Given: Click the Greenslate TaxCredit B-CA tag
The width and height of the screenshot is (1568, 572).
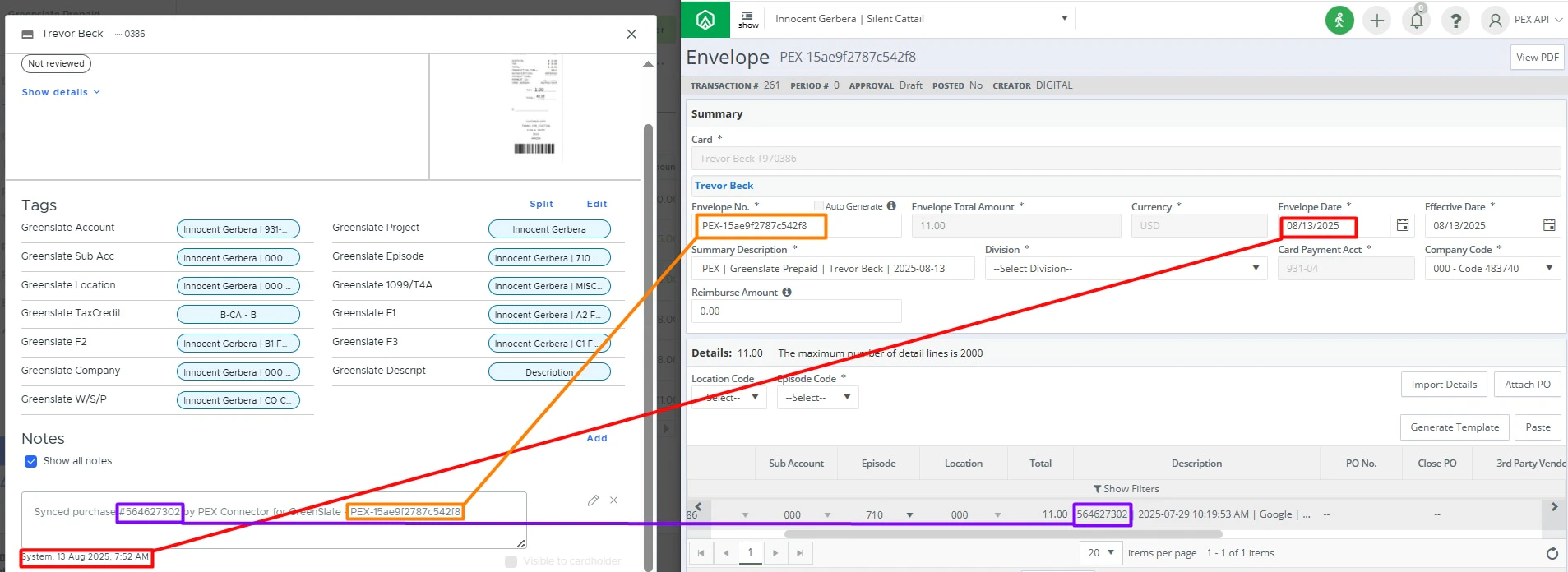Looking at the screenshot, I should tap(238, 315).
